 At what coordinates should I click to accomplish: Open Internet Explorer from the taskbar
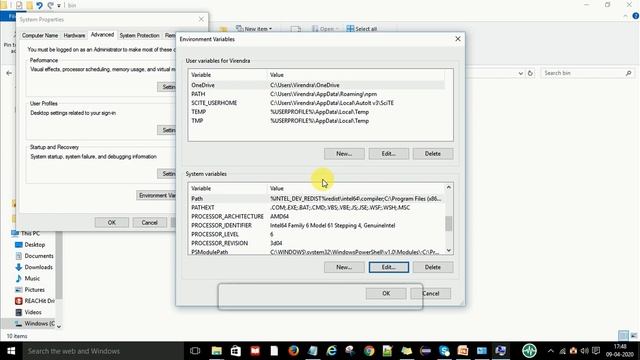(331, 351)
